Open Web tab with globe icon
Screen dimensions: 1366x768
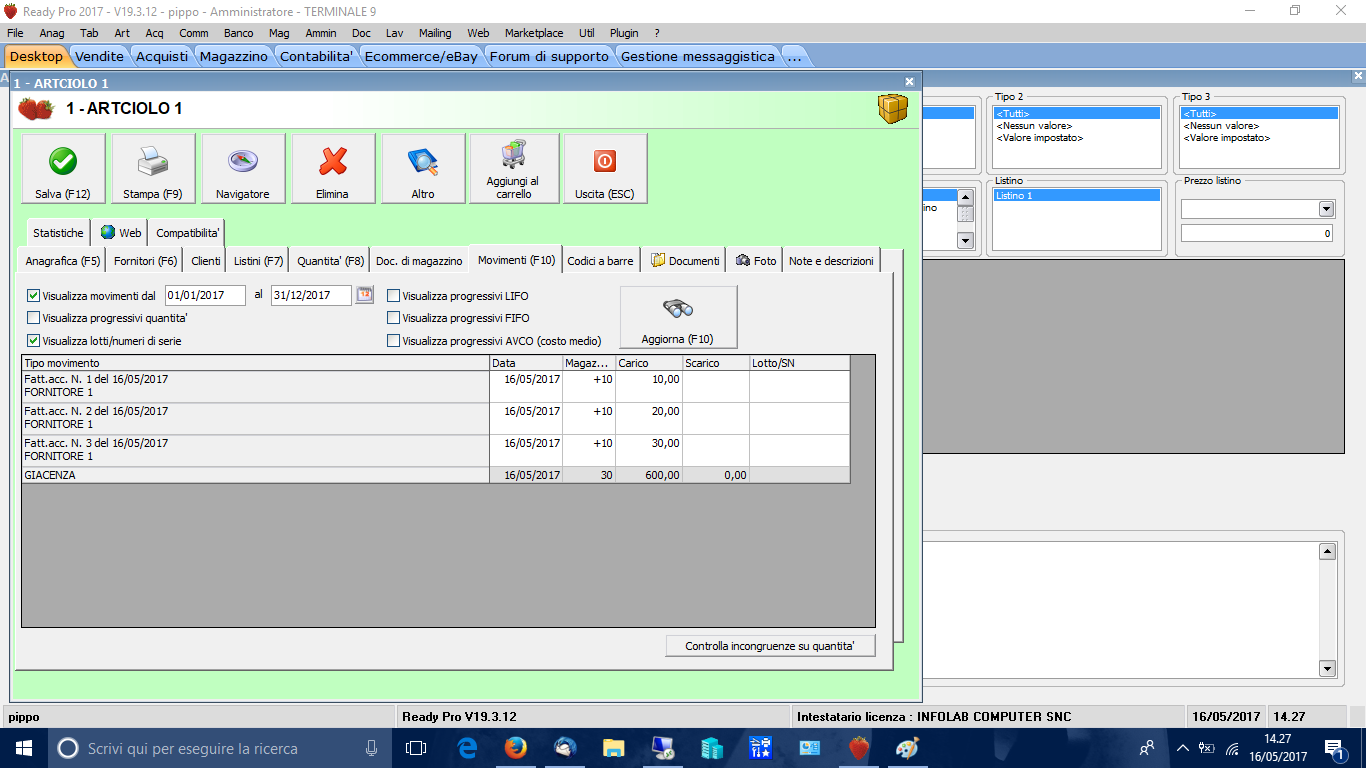click(x=121, y=233)
